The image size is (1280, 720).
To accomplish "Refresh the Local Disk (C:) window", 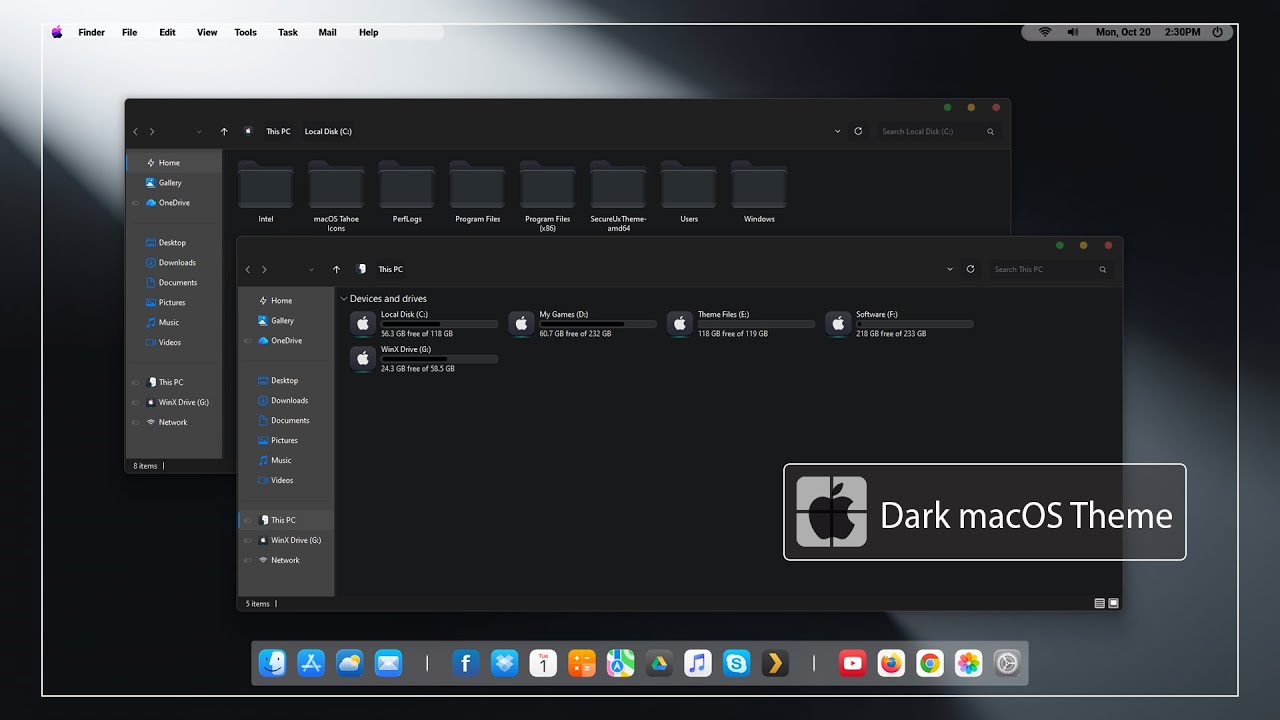I will (858, 131).
